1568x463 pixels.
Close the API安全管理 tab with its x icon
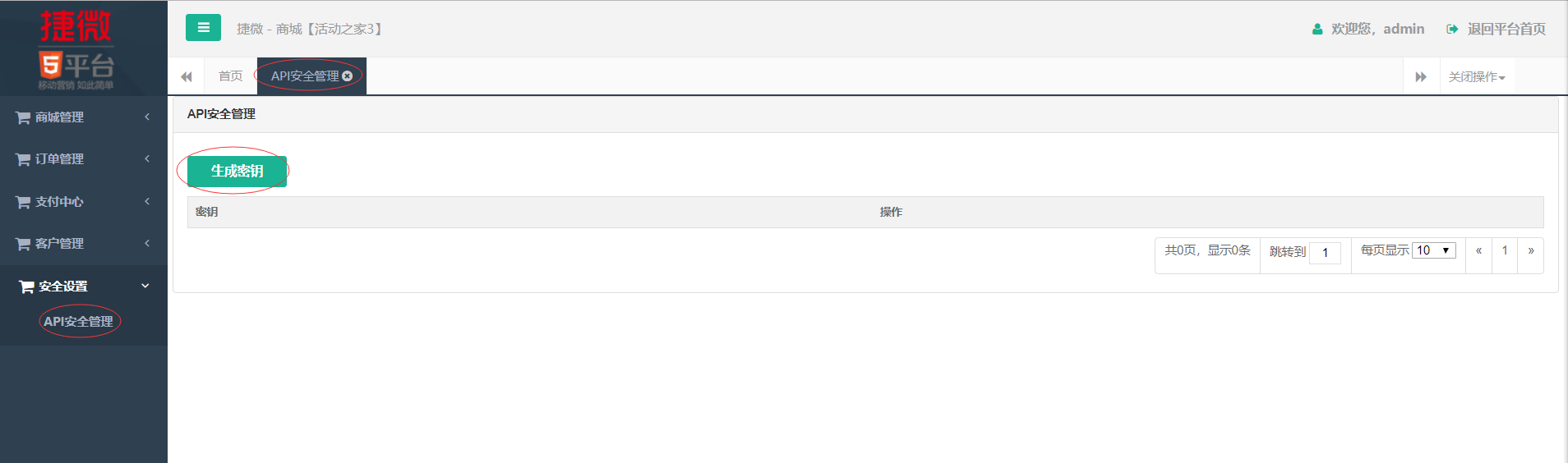point(348,76)
